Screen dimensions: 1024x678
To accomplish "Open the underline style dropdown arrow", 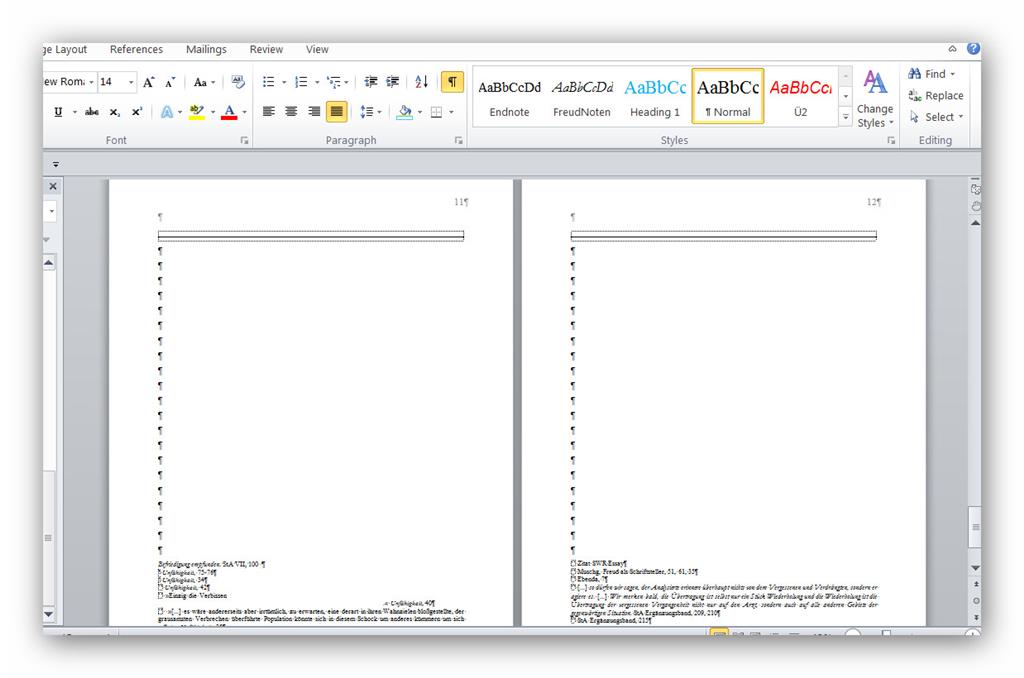I will [74, 112].
